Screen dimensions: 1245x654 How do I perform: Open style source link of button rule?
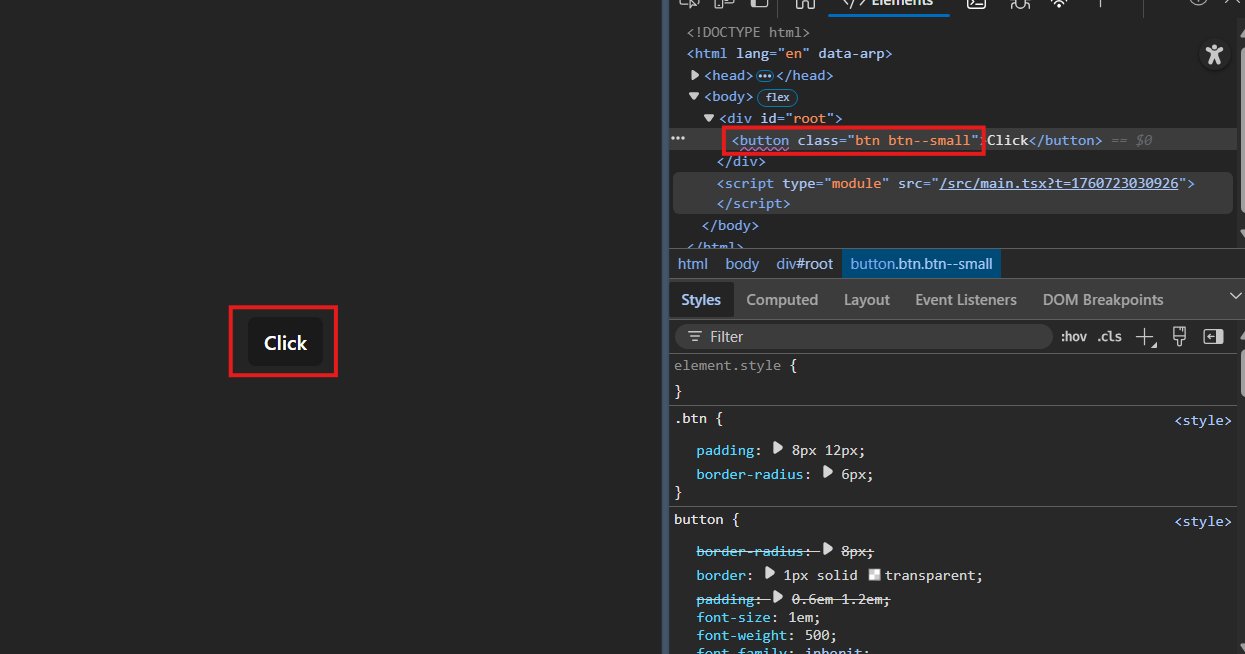coord(1203,521)
